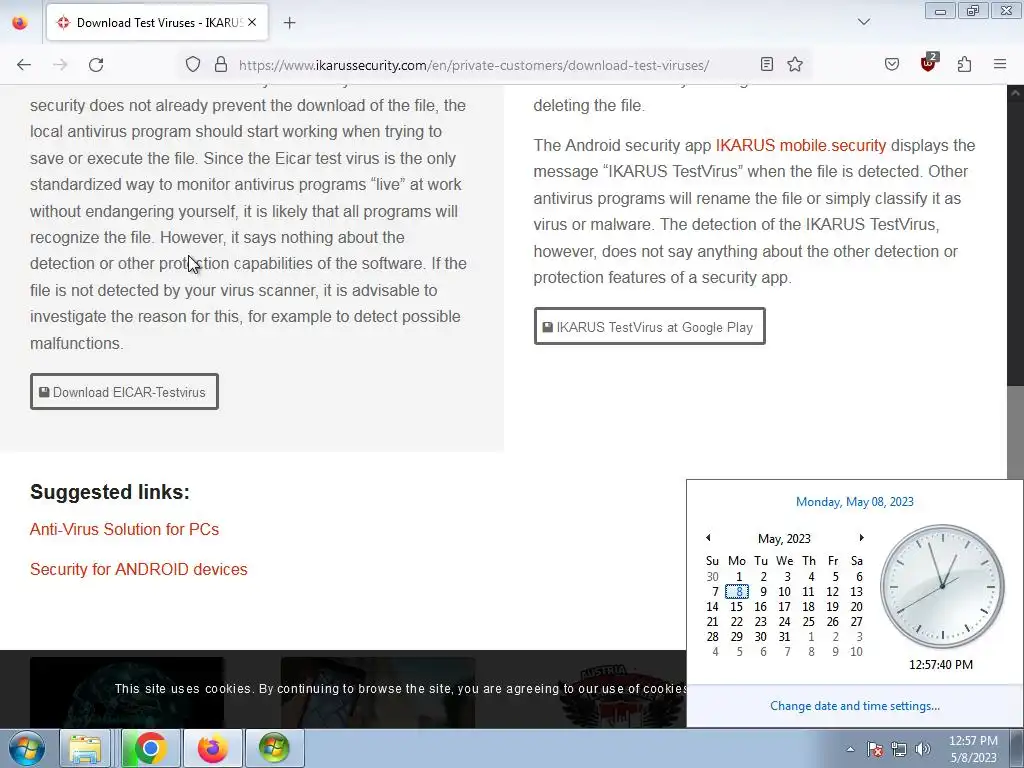1024x768 pixels.
Task: Reload the current page
Action: 96,65
